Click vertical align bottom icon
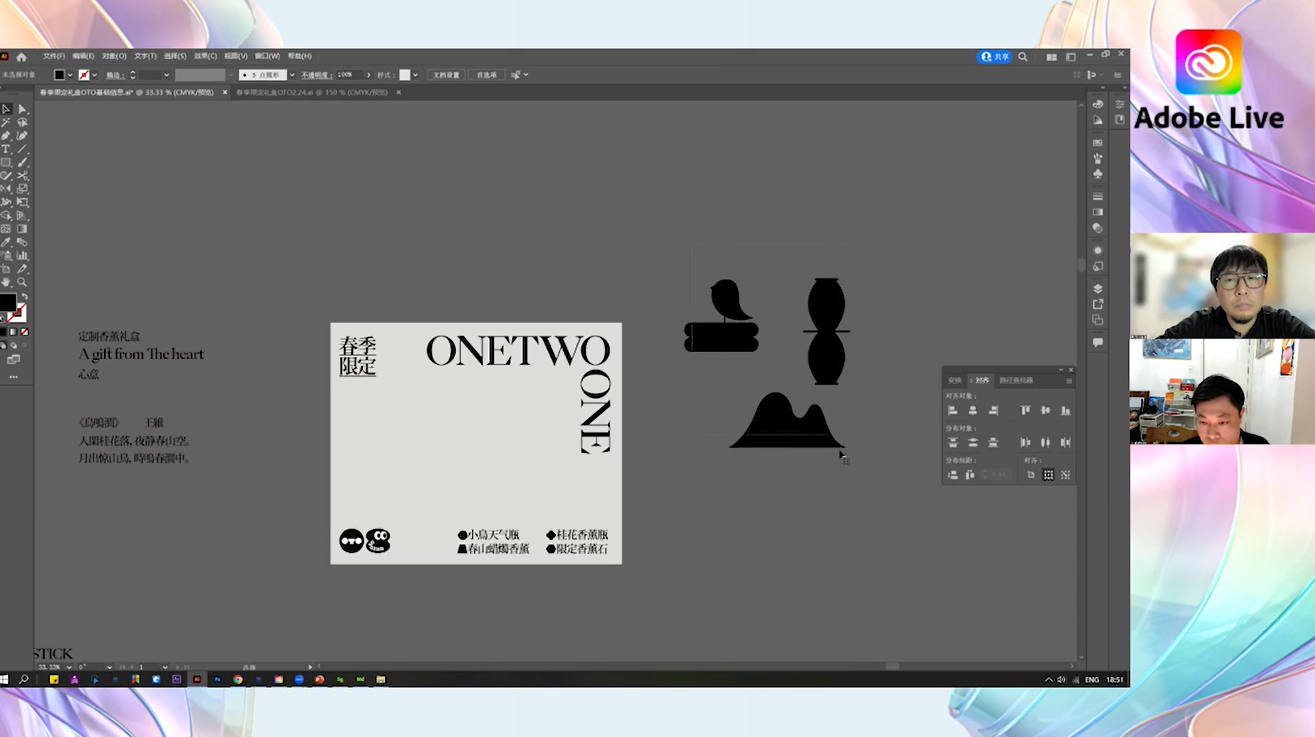This screenshot has height=737, width=1315. (x=1065, y=410)
